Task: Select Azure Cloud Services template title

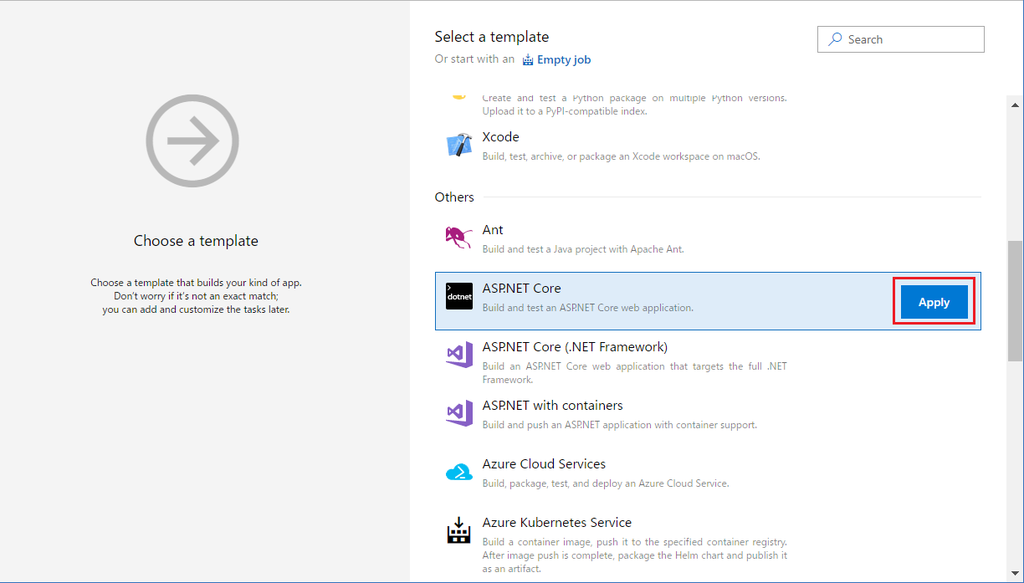Action: [x=543, y=464]
